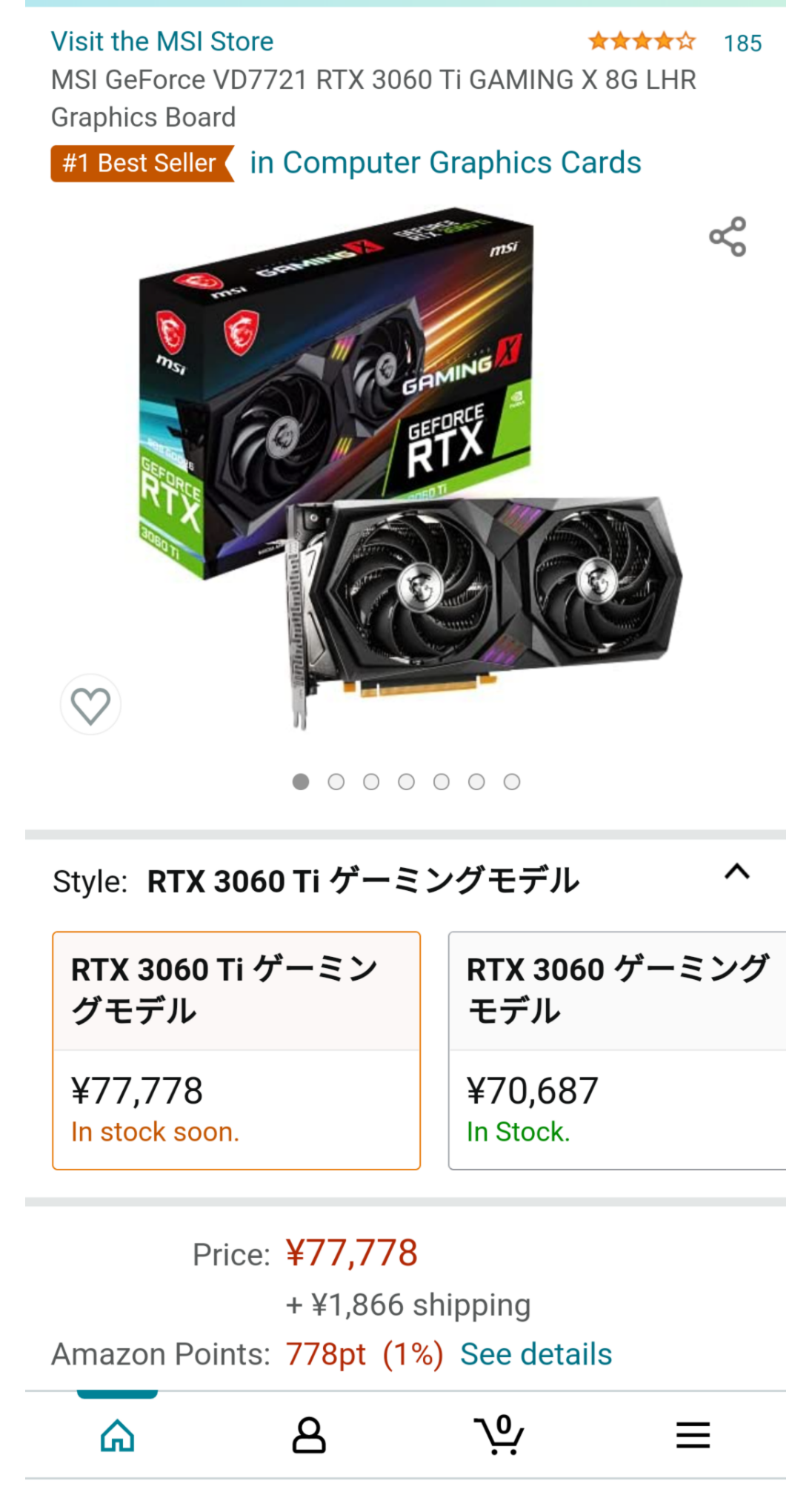The width and height of the screenshot is (812, 1495).
Task: Open the hamburger menu icon
Action: (693, 1435)
